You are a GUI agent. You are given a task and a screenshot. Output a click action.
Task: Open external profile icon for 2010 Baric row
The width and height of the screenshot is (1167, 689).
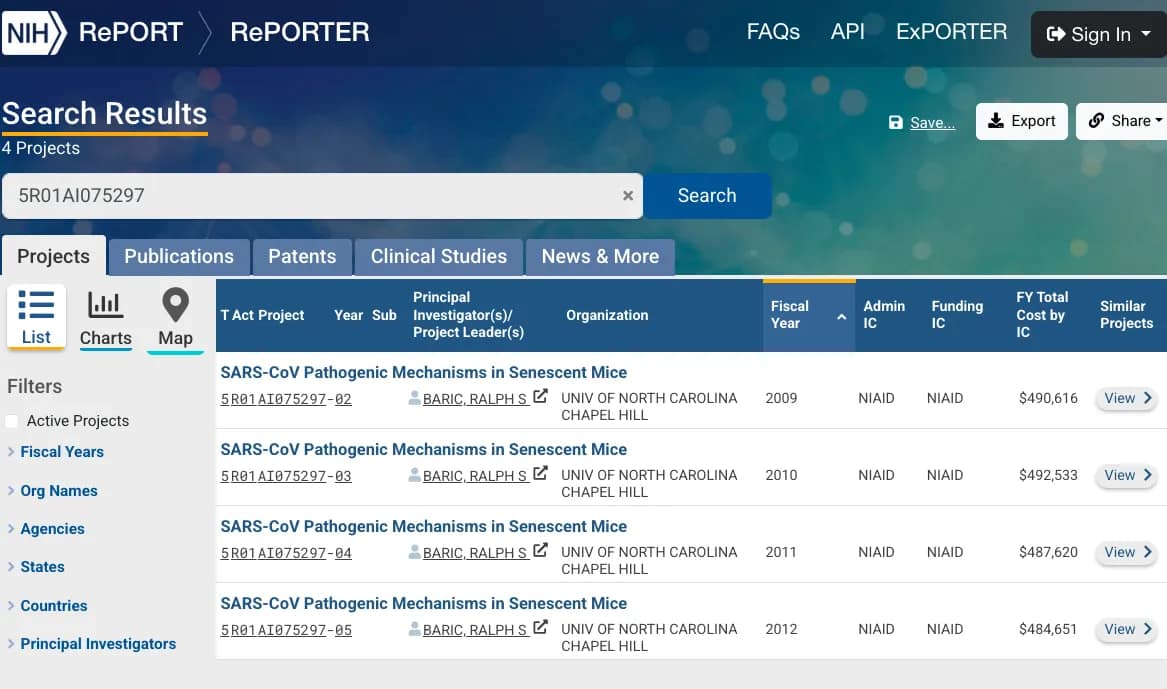(540, 473)
